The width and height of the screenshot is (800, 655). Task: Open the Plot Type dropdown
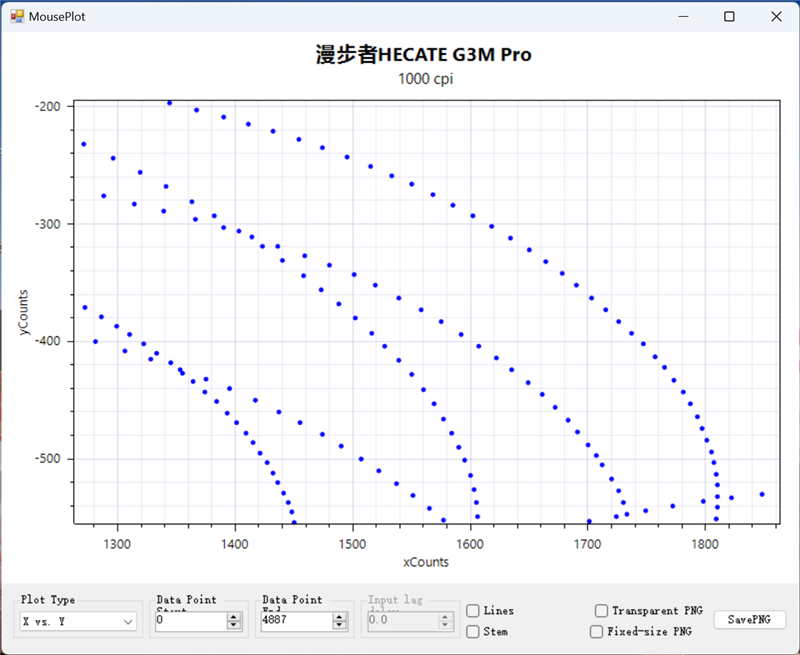[78, 621]
